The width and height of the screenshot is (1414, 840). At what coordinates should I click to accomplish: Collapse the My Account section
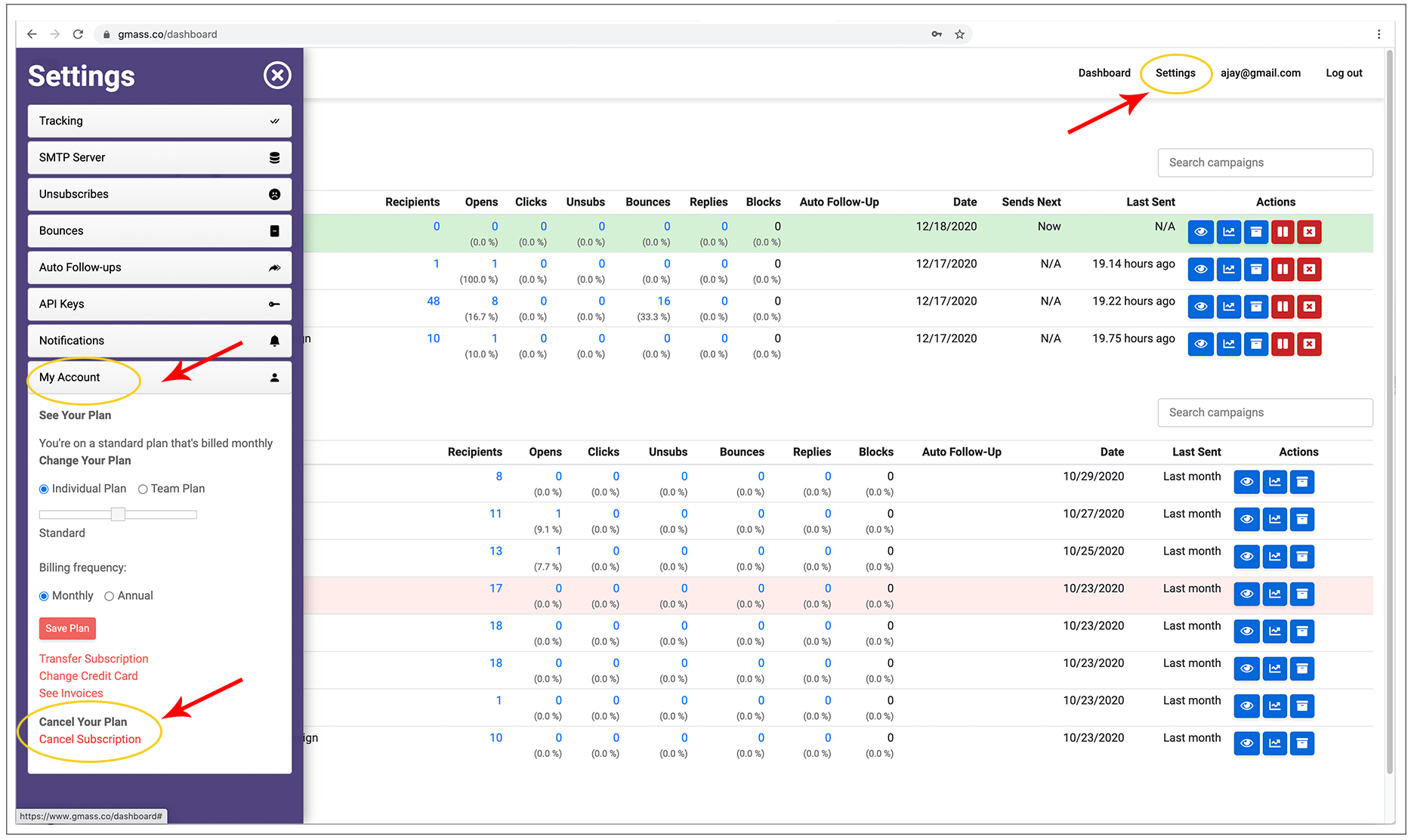click(x=159, y=378)
